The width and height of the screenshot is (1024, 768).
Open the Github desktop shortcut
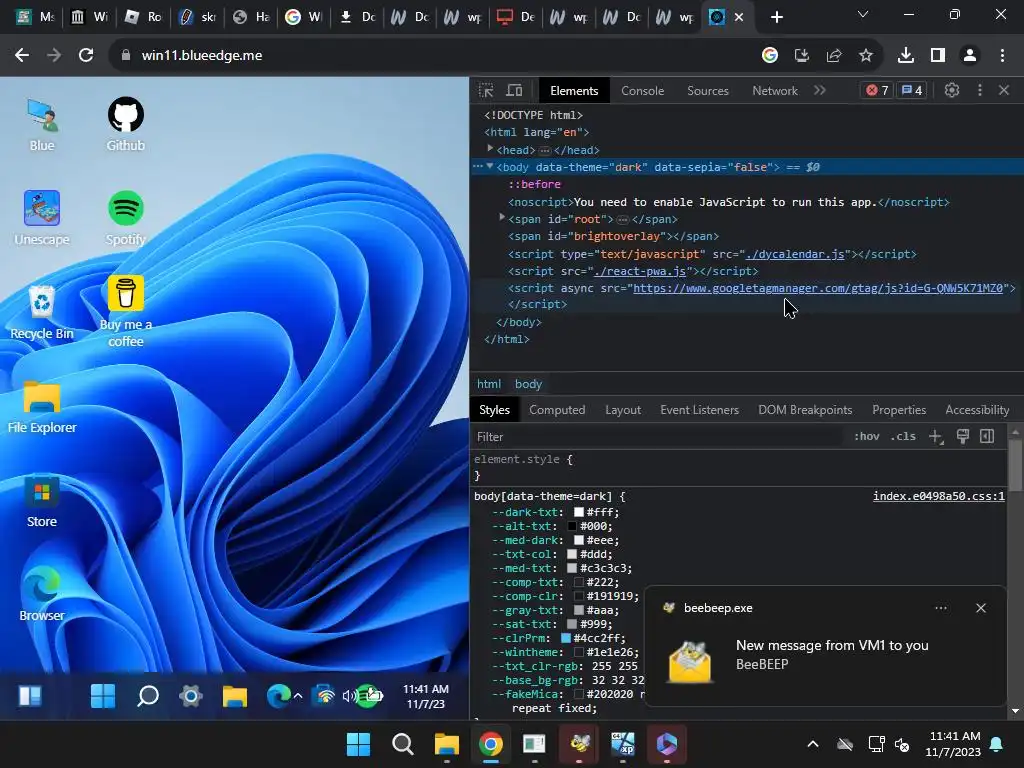click(125, 125)
